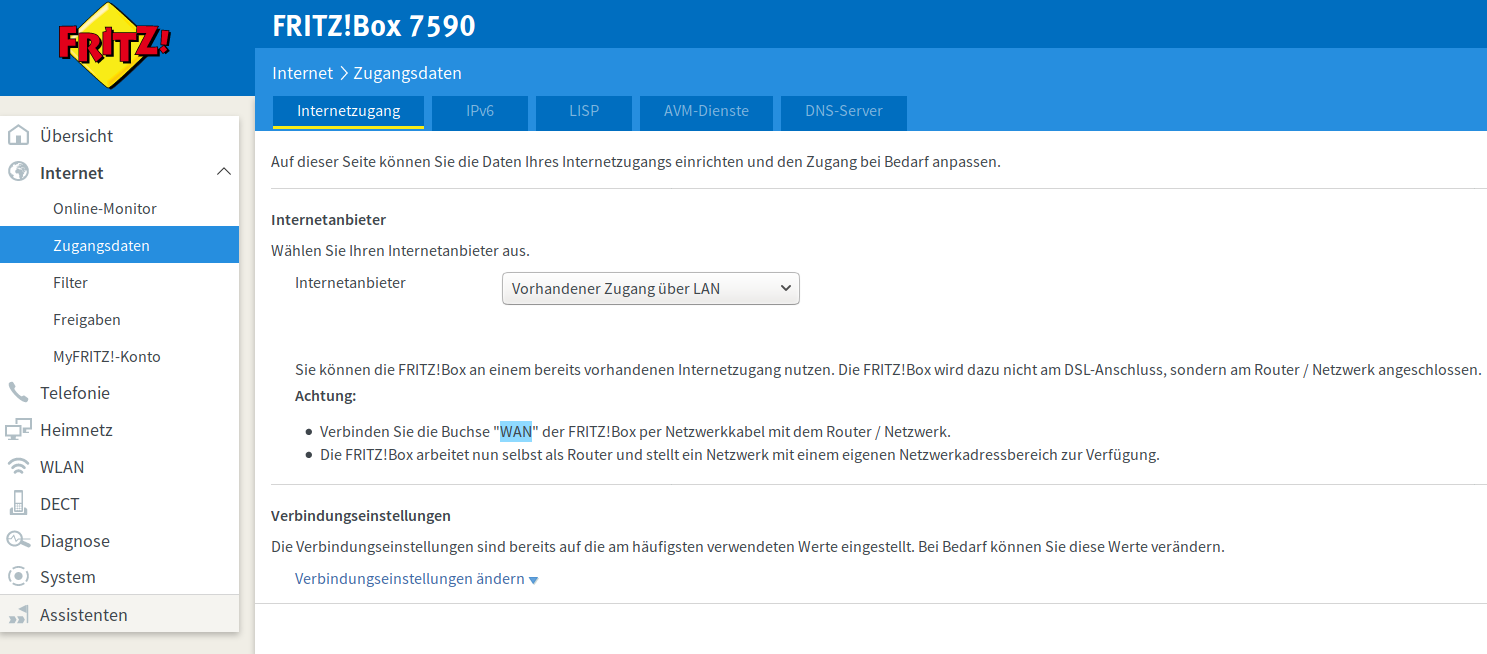
Task: Click the System gear icon
Action: (x=18, y=577)
